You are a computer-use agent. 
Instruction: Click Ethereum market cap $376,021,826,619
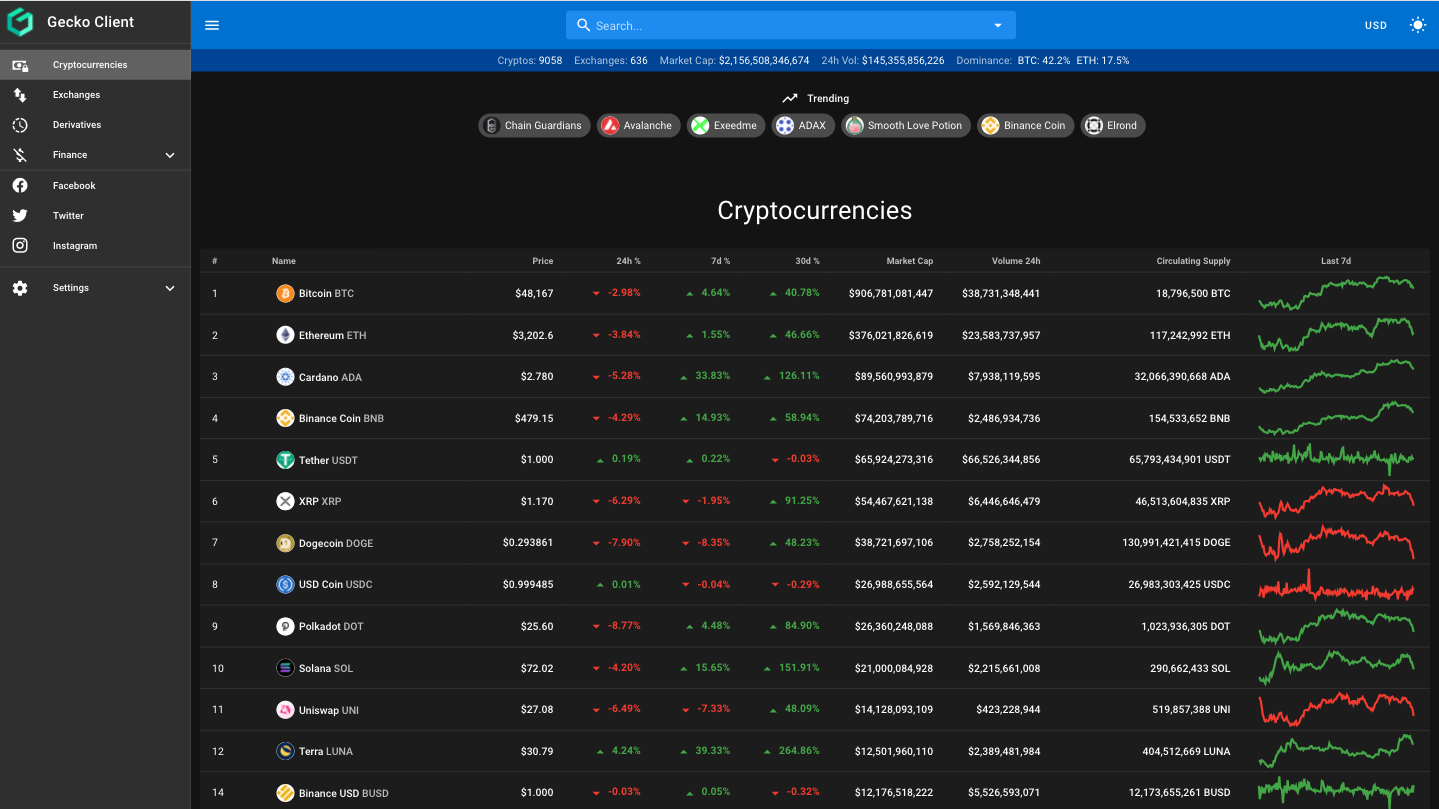click(891, 335)
